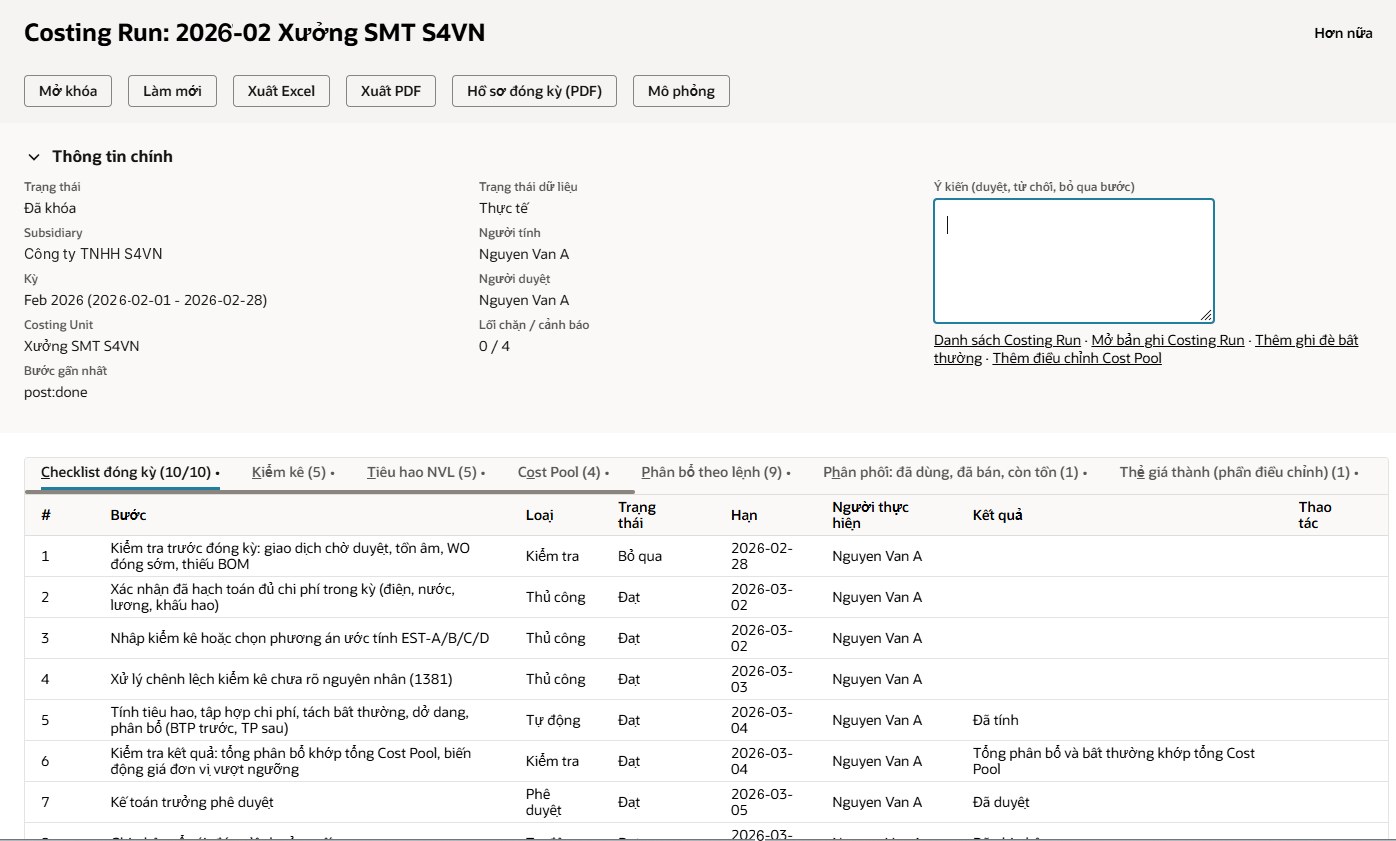Screen dimensions: 1396x841
Task: Open the Phân bổ theo lệnh (9) tab
Action: pos(716,472)
